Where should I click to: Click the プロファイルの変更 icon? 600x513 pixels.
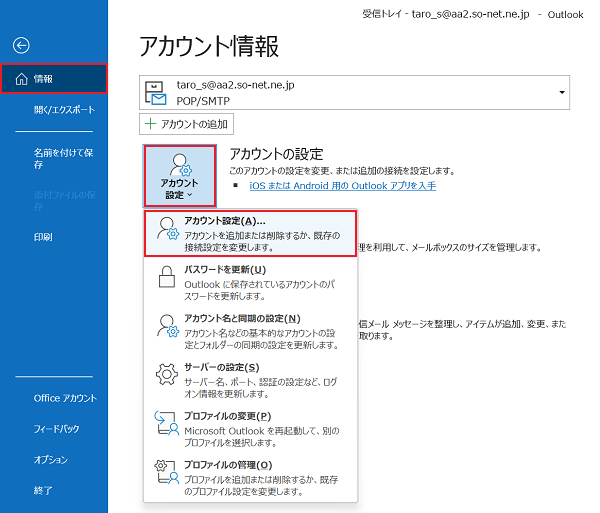coord(165,426)
